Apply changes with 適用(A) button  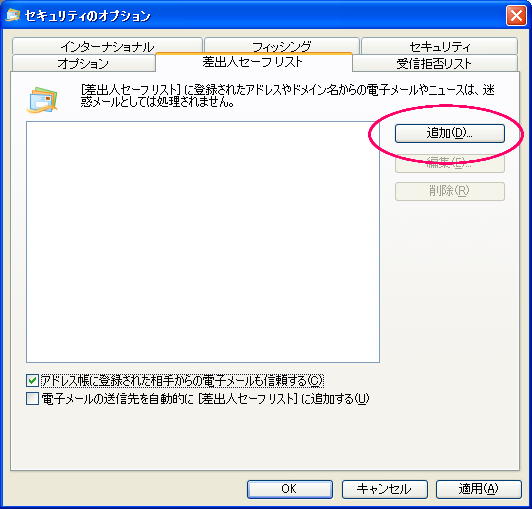[x=478, y=489]
